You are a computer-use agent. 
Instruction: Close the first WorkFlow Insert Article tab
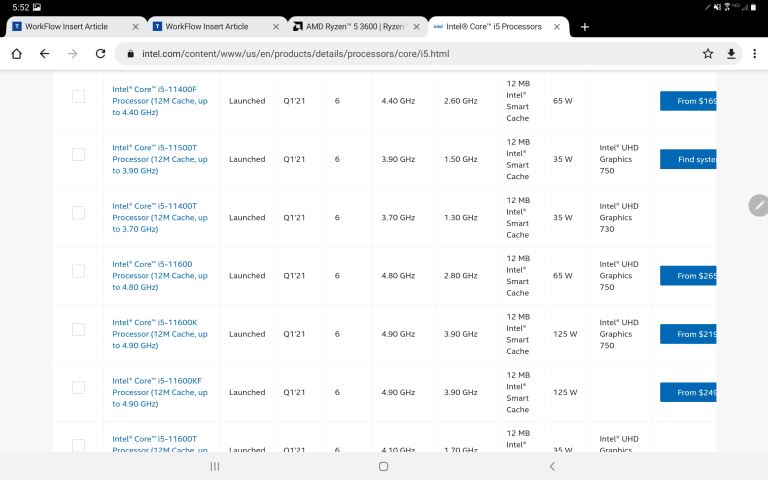136,27
